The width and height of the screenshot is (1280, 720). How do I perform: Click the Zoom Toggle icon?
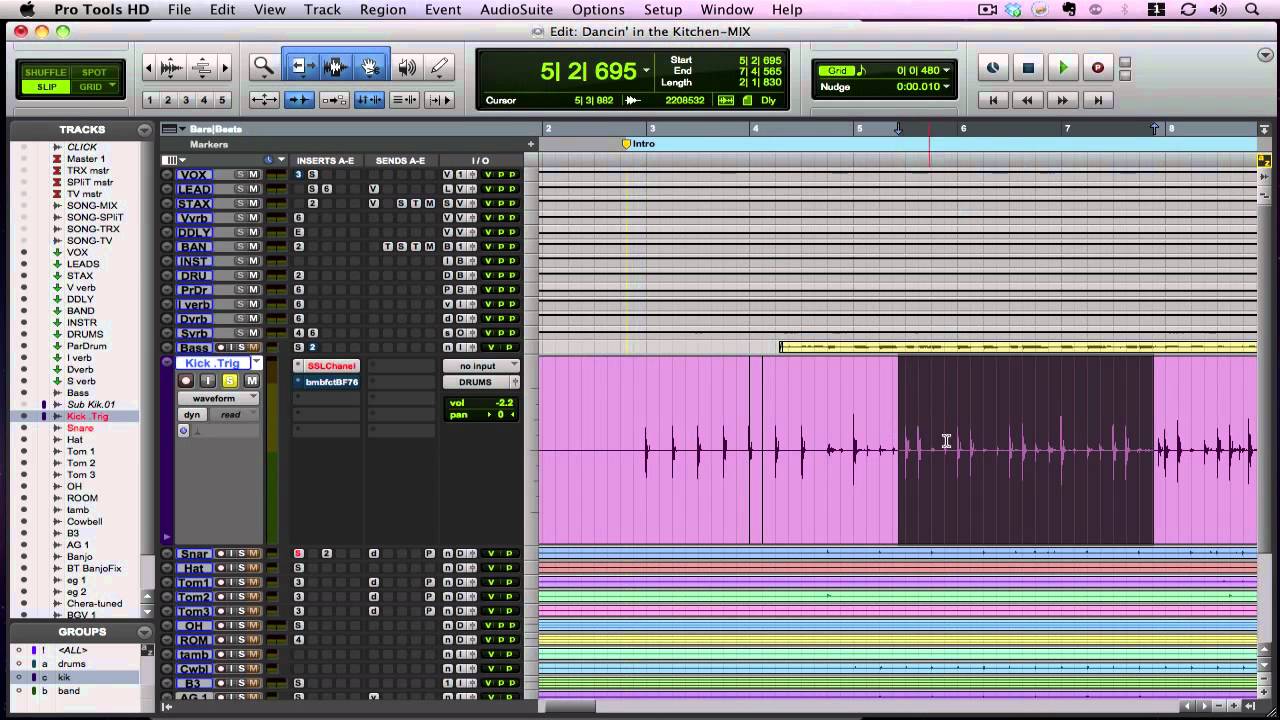tap(264, 100)
